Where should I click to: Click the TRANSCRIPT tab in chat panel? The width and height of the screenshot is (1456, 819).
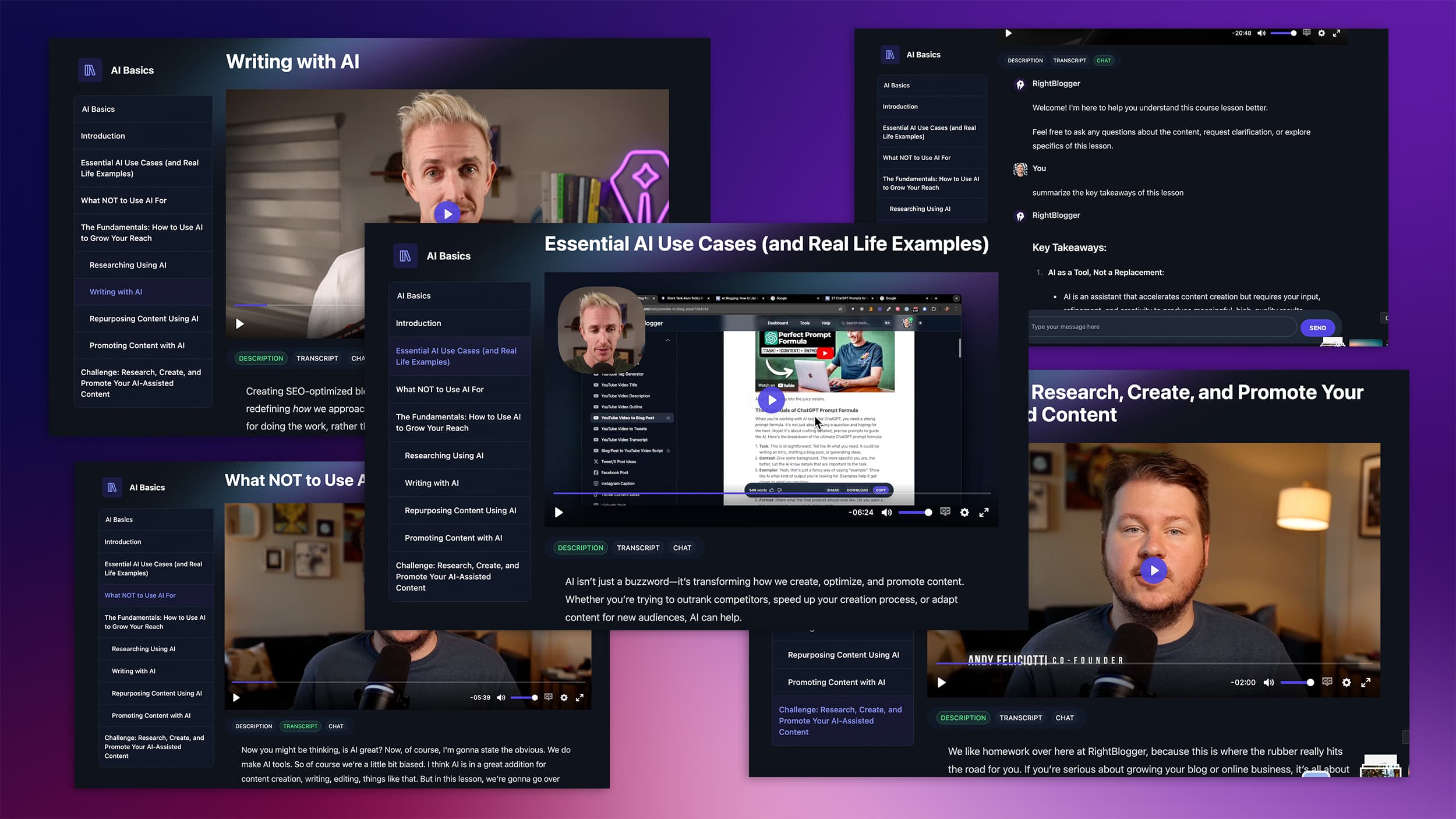1069,60
